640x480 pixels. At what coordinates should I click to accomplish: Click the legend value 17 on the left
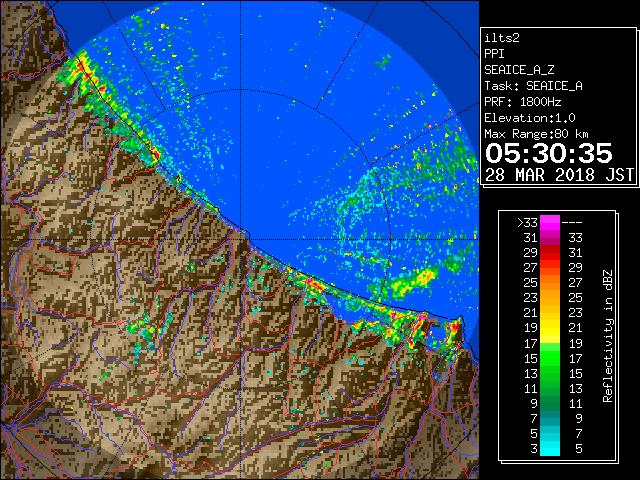pyautogui.click(x=531, y=344)
